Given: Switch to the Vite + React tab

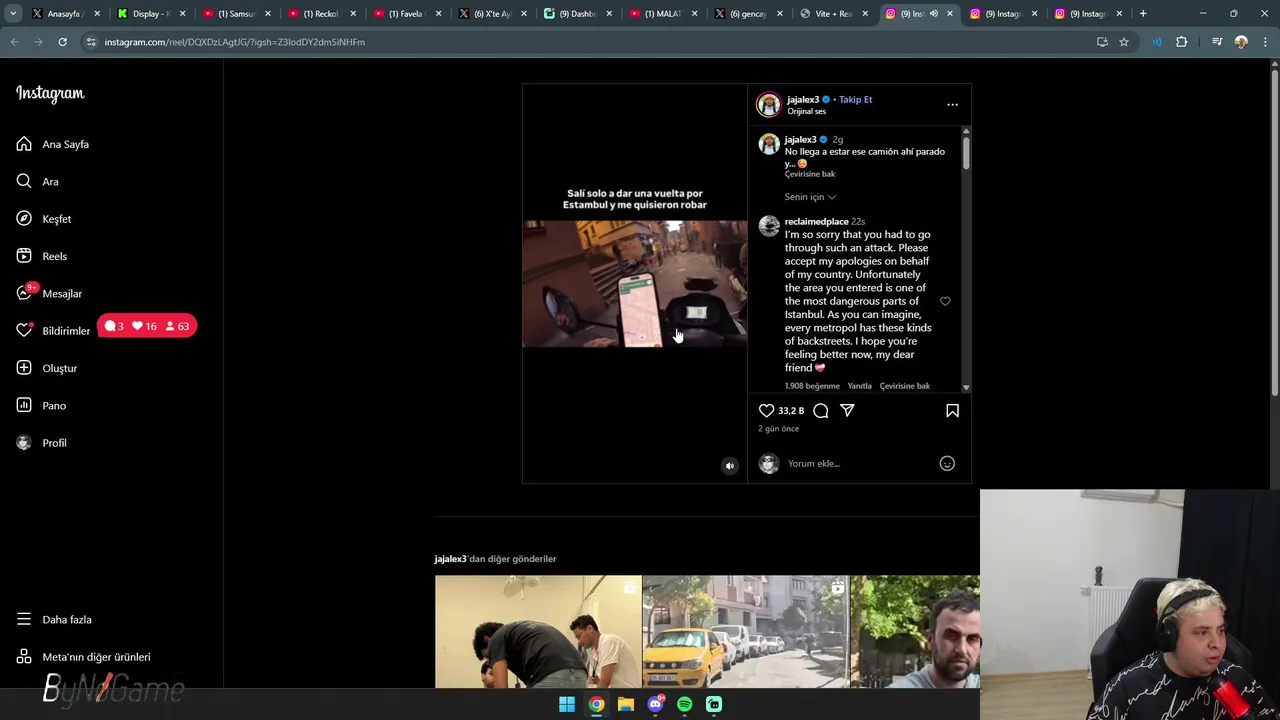Looking at the screenshot, I should [x=834, y=14].
